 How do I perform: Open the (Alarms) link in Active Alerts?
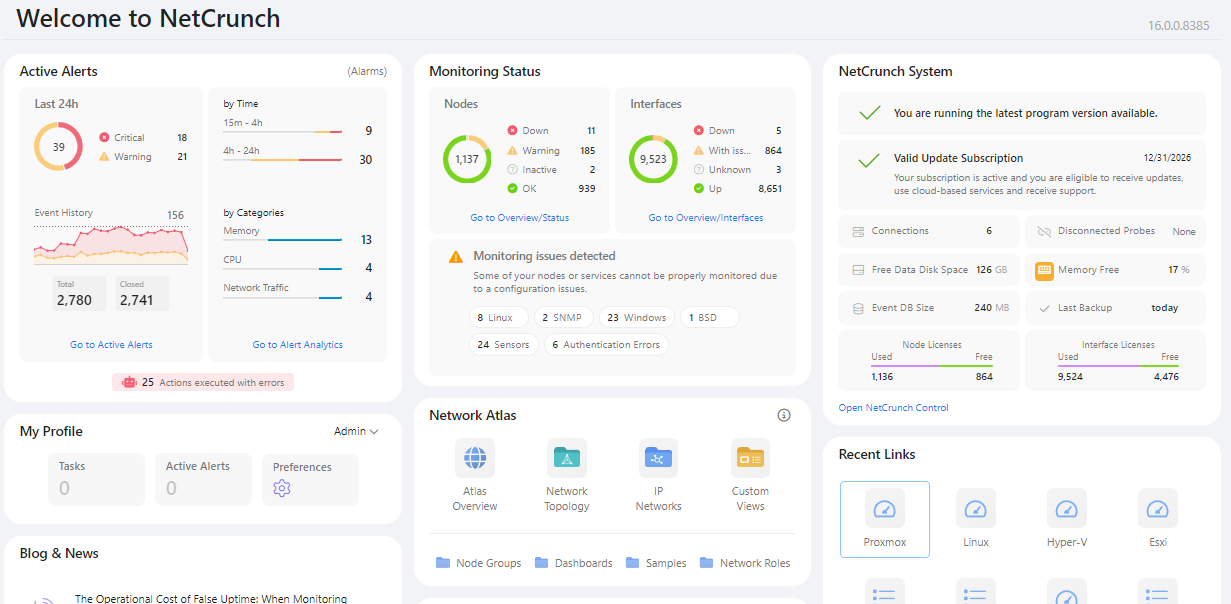pos(367,72)
